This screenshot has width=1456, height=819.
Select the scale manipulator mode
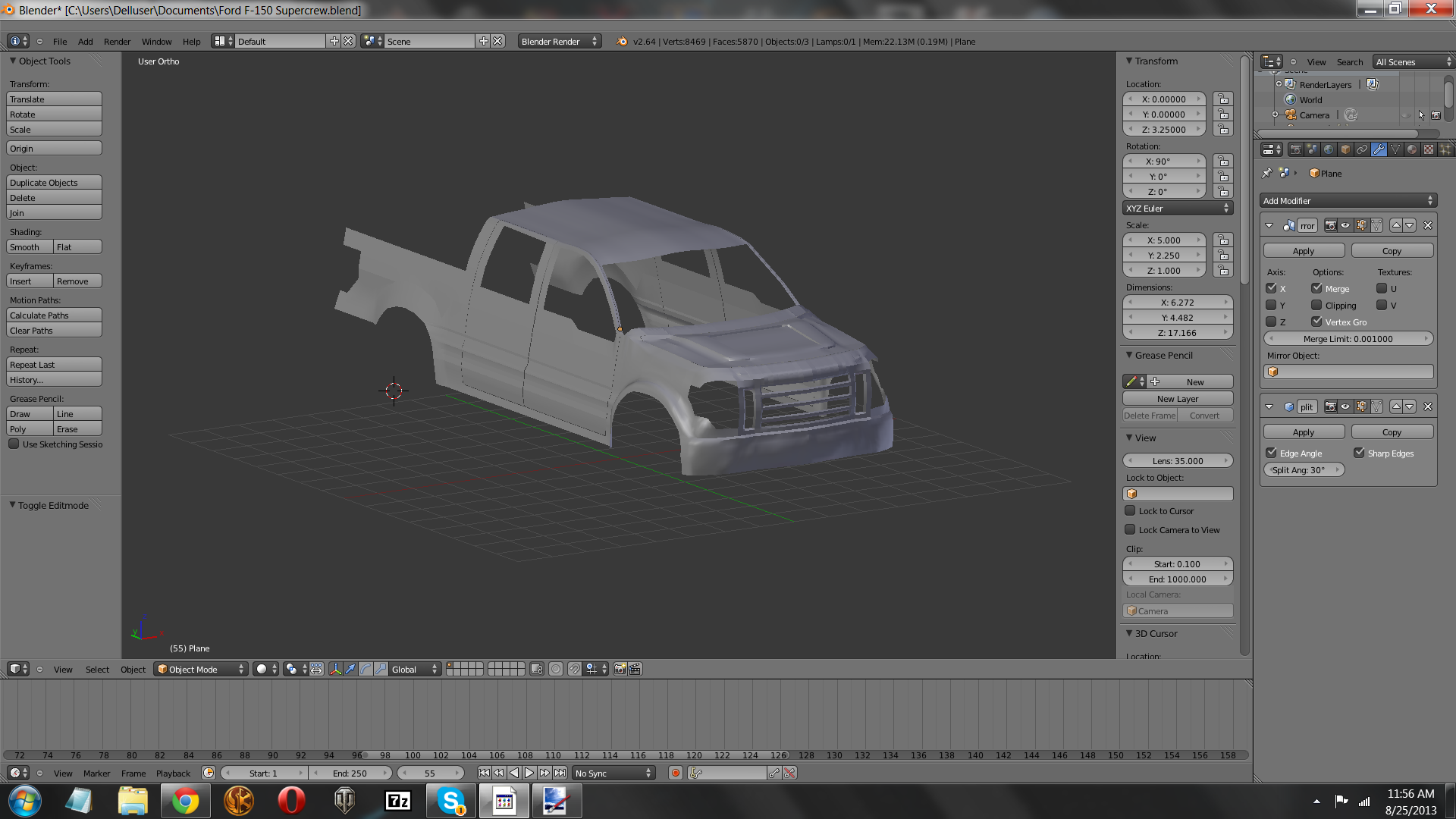381,669
